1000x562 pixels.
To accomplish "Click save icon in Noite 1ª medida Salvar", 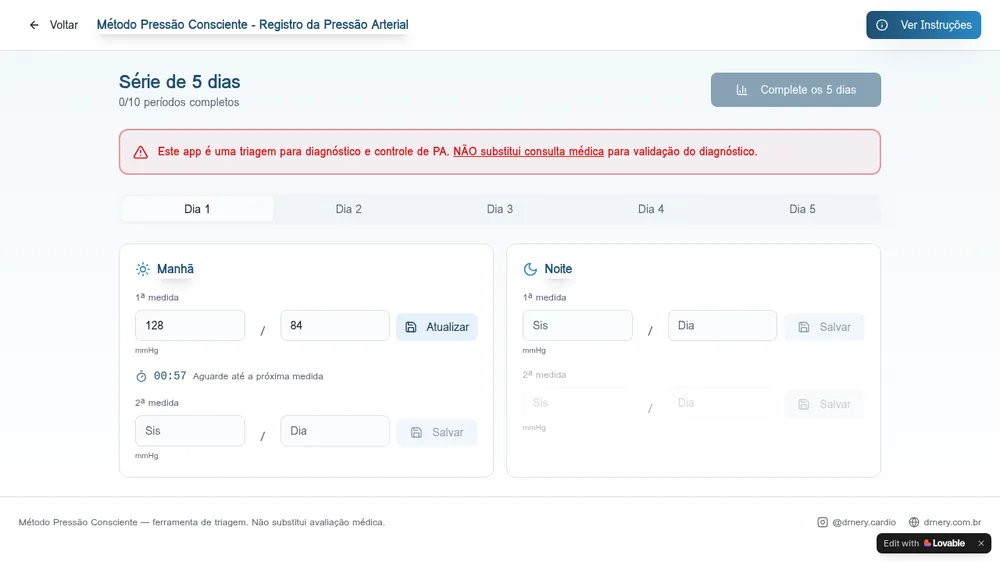I will (x=804, y=327).
